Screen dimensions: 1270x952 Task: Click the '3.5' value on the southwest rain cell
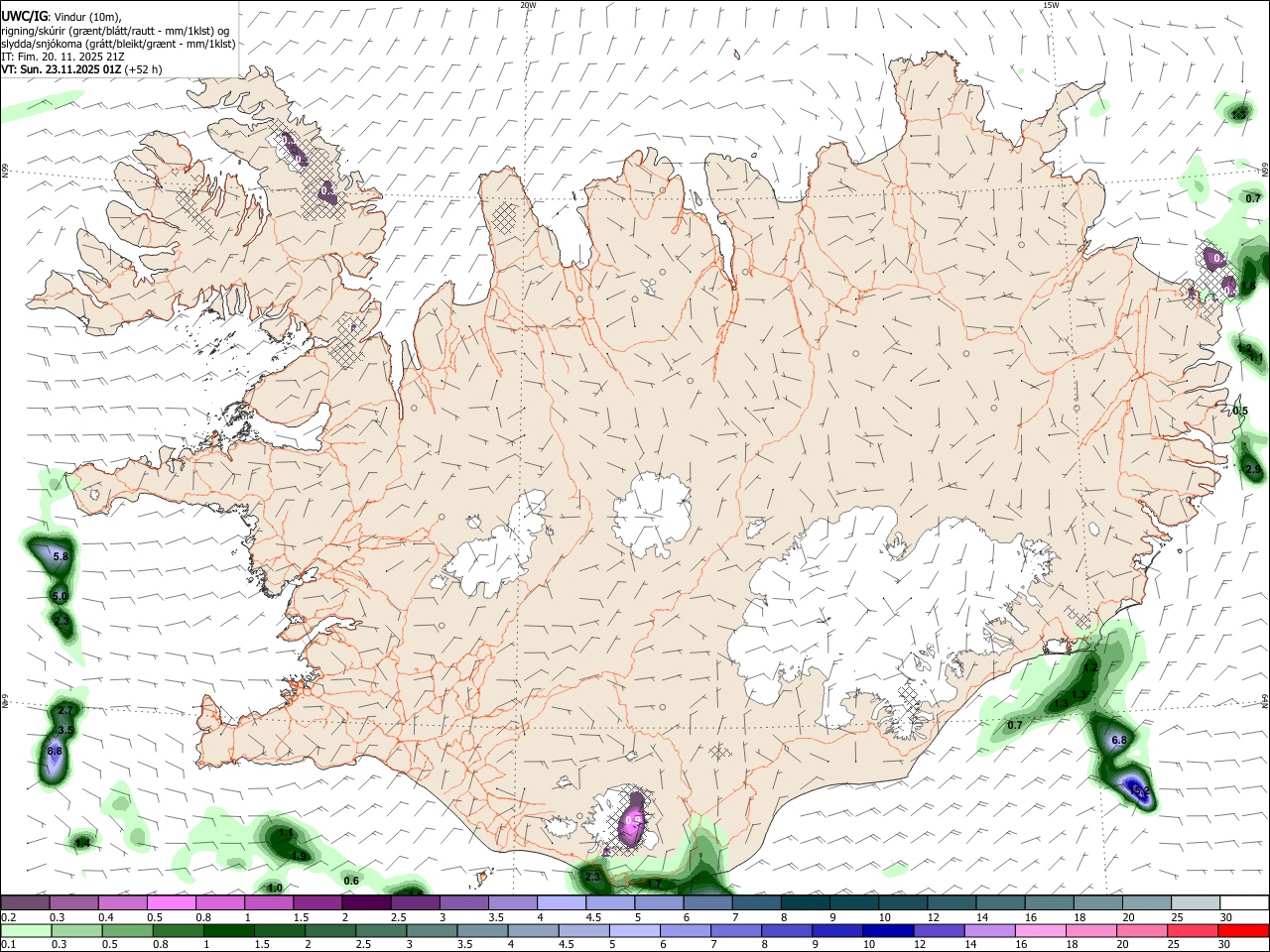coord(66,730)
